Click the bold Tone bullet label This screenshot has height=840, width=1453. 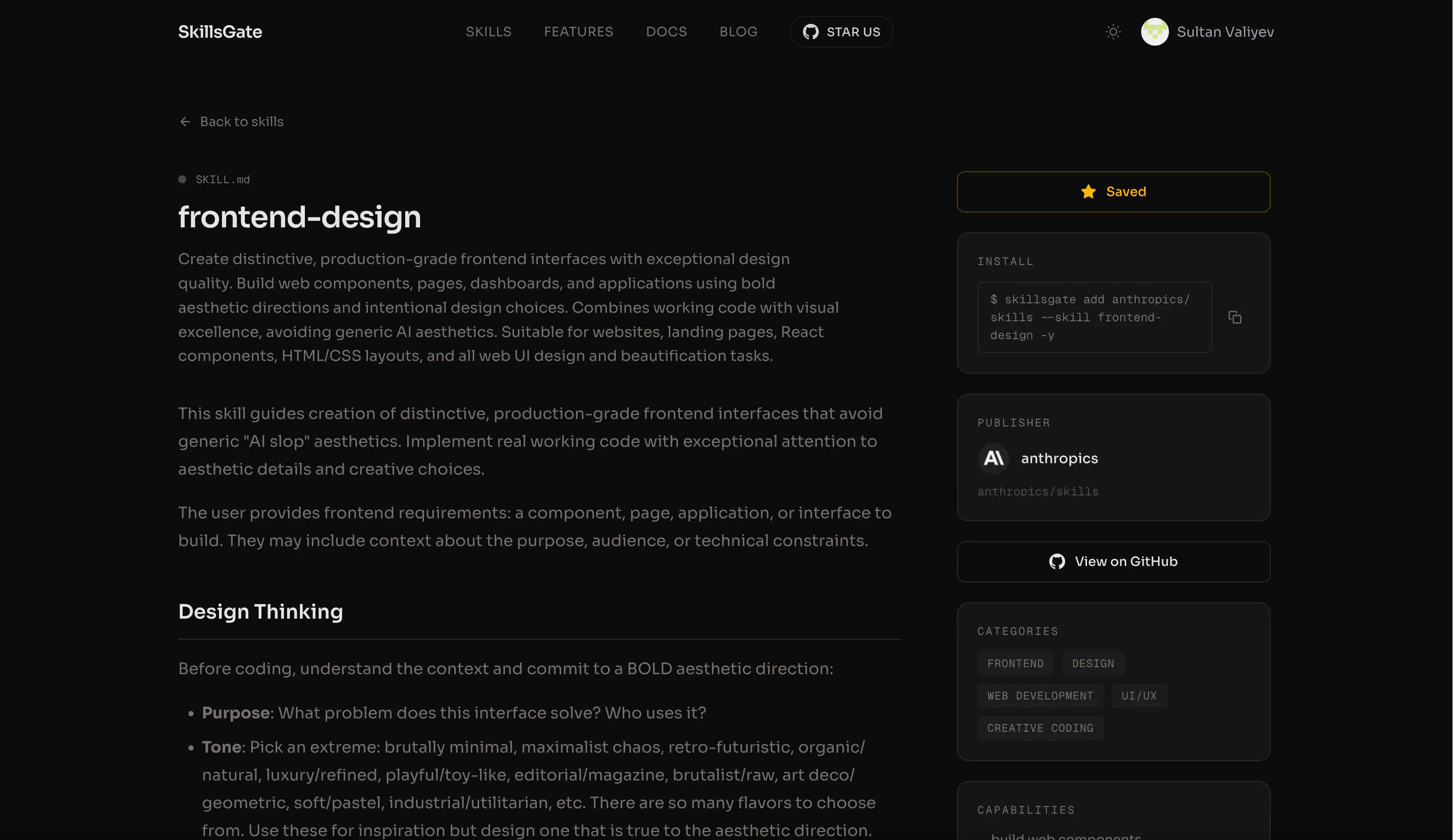coord(221,747)
